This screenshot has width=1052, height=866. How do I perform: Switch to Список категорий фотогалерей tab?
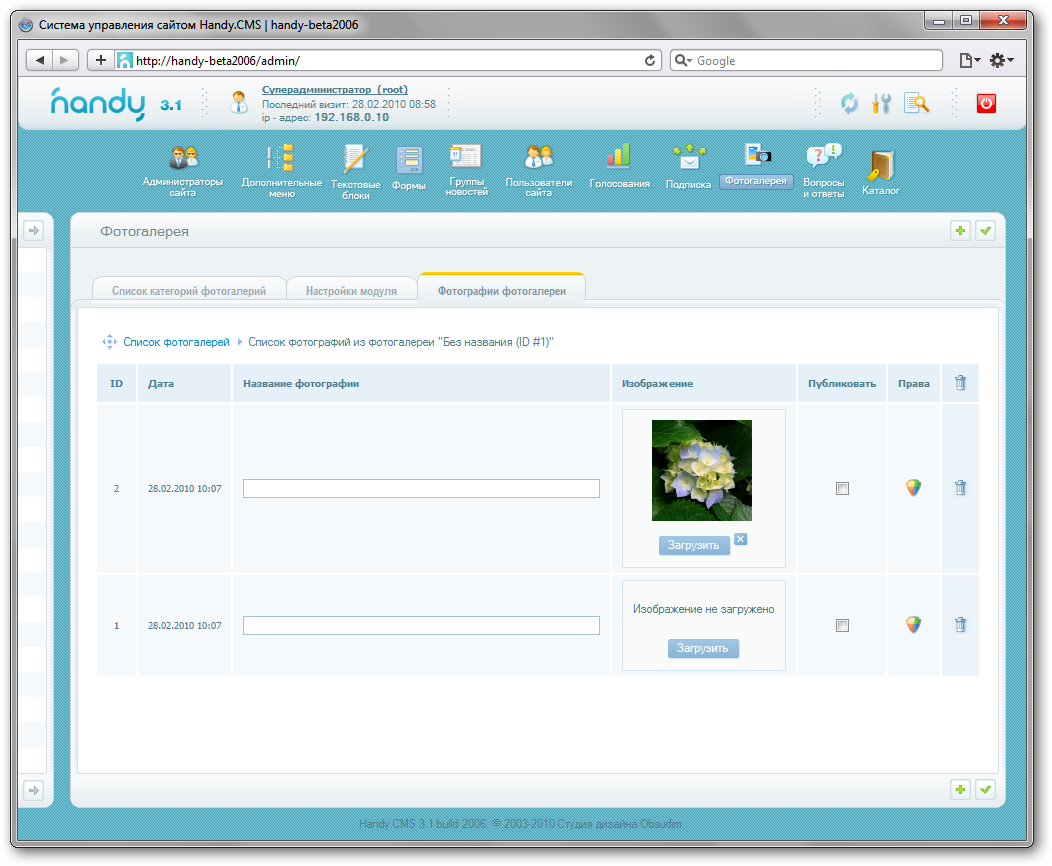pyautogui.click(x=189, y=291)
